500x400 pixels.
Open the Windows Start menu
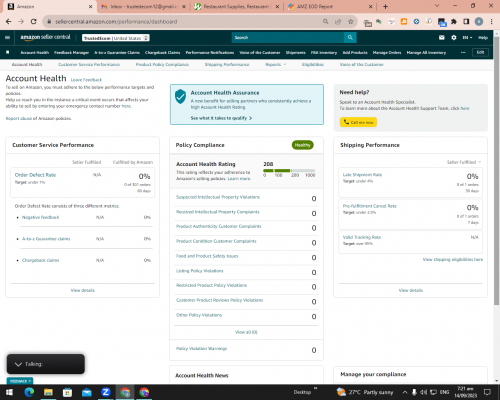(9, 392)
